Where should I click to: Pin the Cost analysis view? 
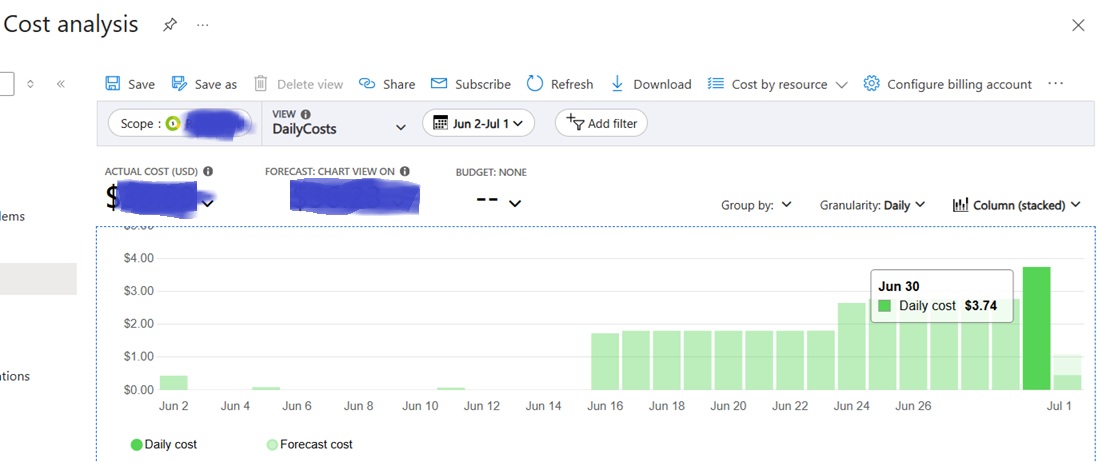coord(169,26)
